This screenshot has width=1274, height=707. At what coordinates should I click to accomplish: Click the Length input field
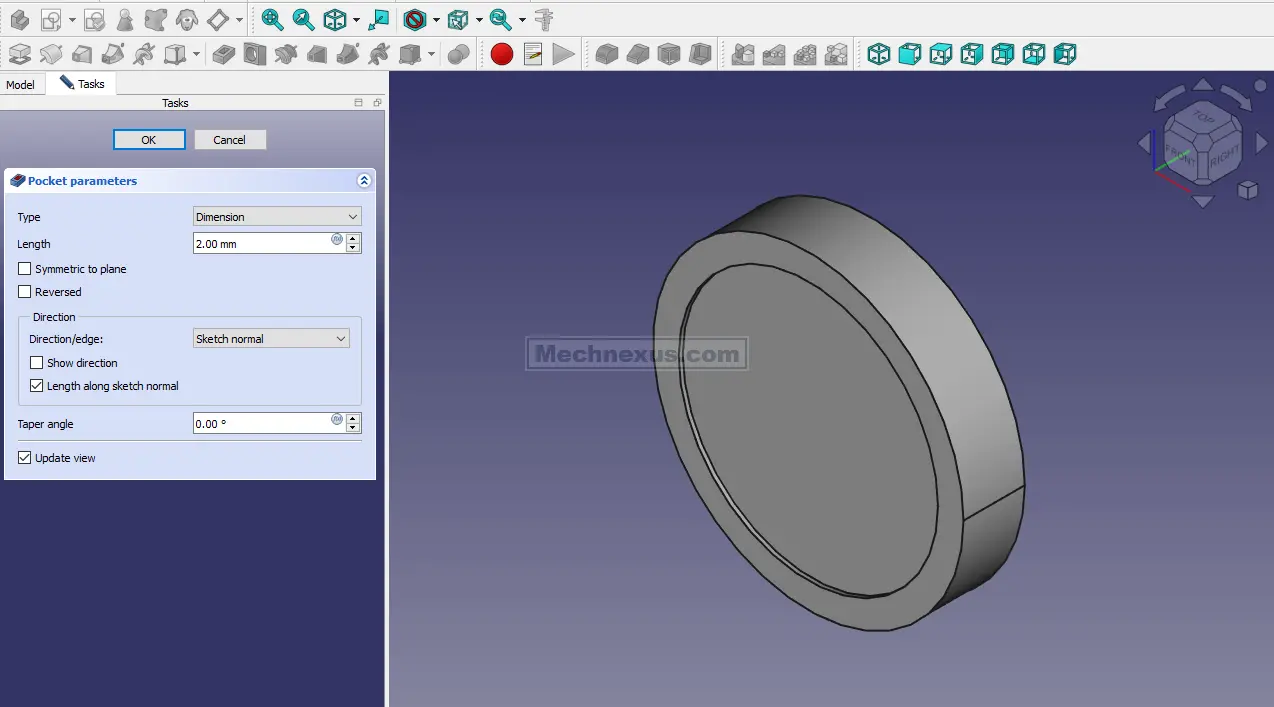[x=261, y=244]
